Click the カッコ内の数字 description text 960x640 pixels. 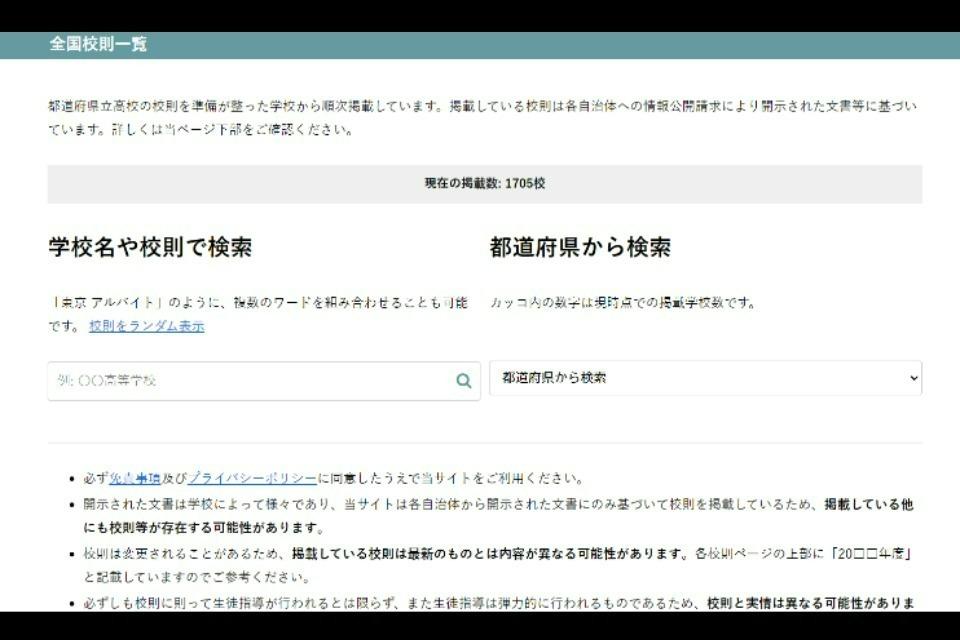[622, 302]
